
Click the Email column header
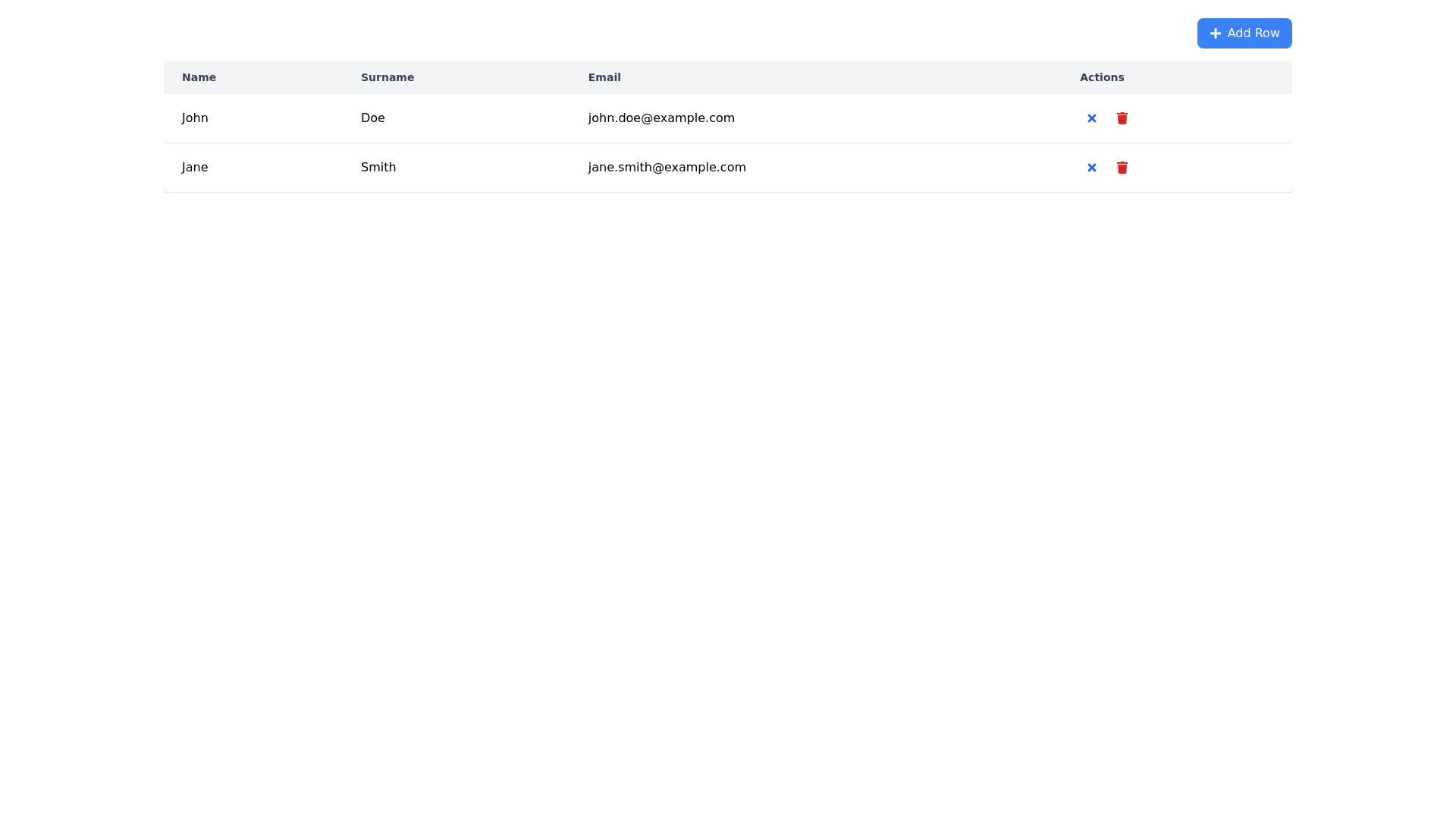click(x=604, y=77)
